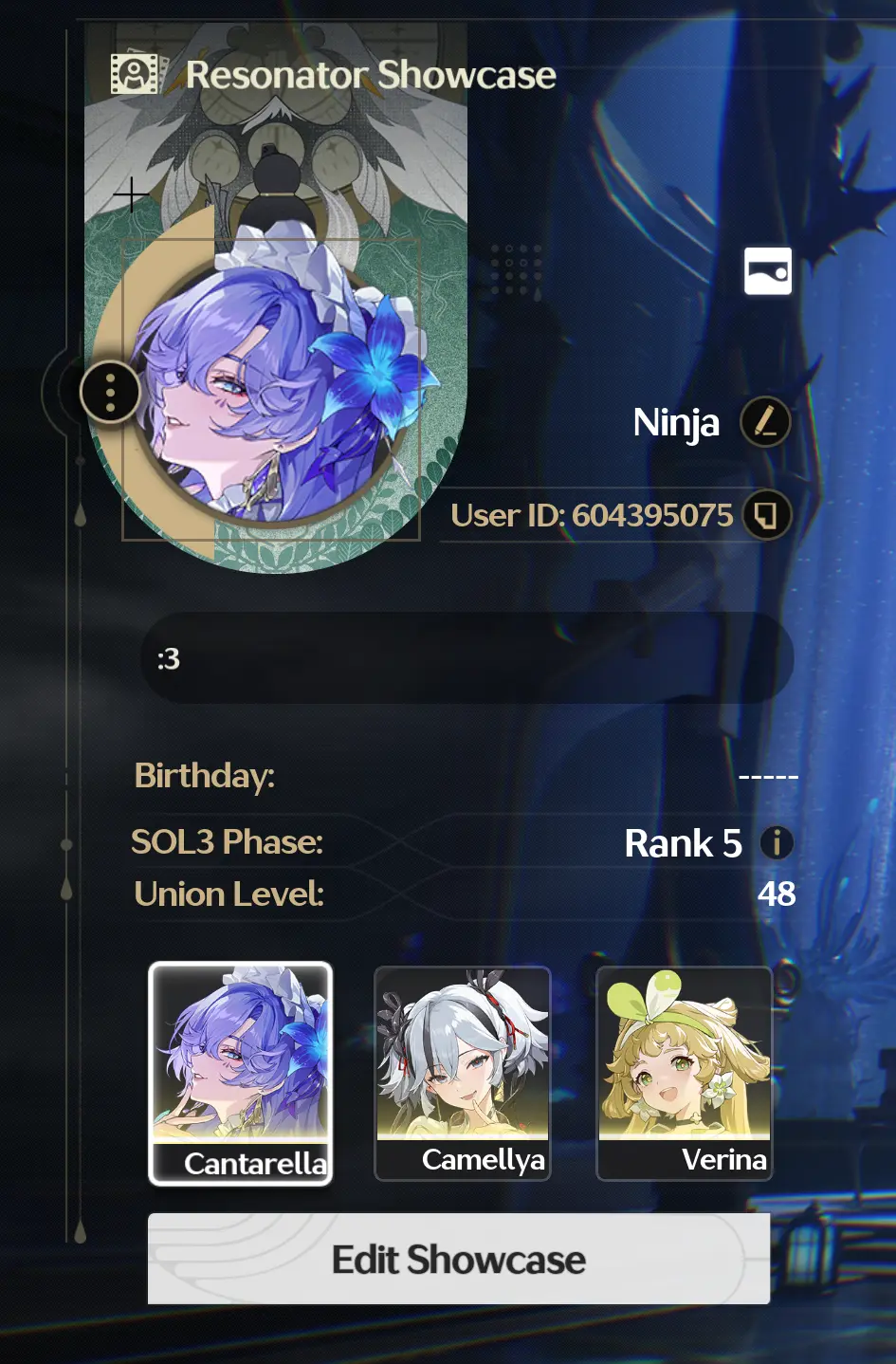Click the Edit Showcase button
The image size is (896, 1364).
click(x=459, y=1259)
